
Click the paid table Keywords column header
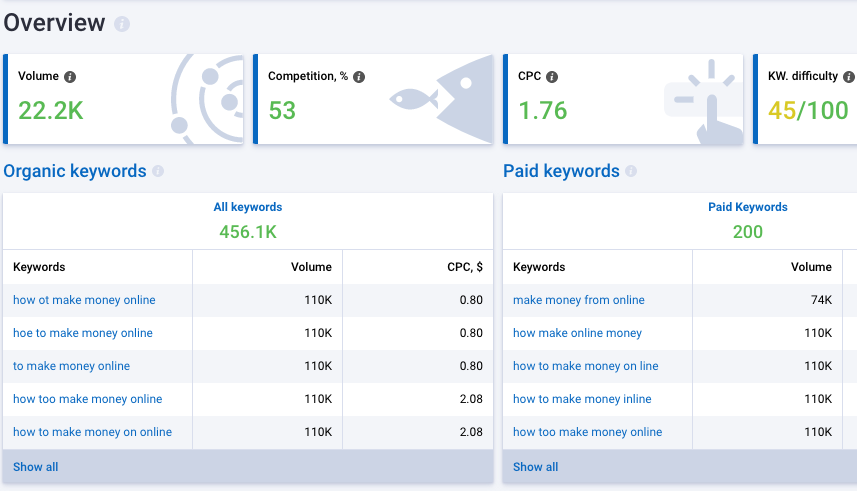pos(539,267)
